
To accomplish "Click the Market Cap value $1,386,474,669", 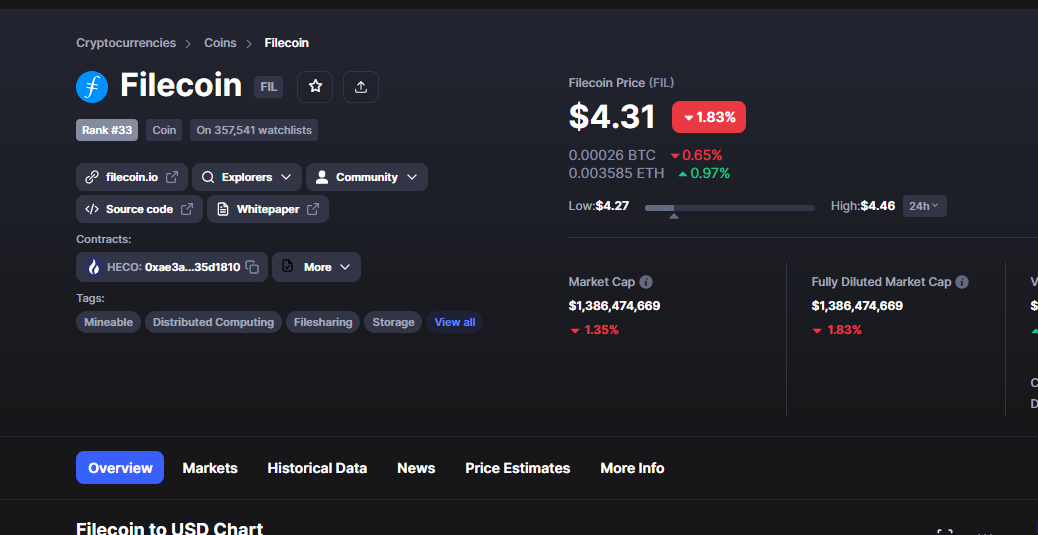I will point(614,306).
